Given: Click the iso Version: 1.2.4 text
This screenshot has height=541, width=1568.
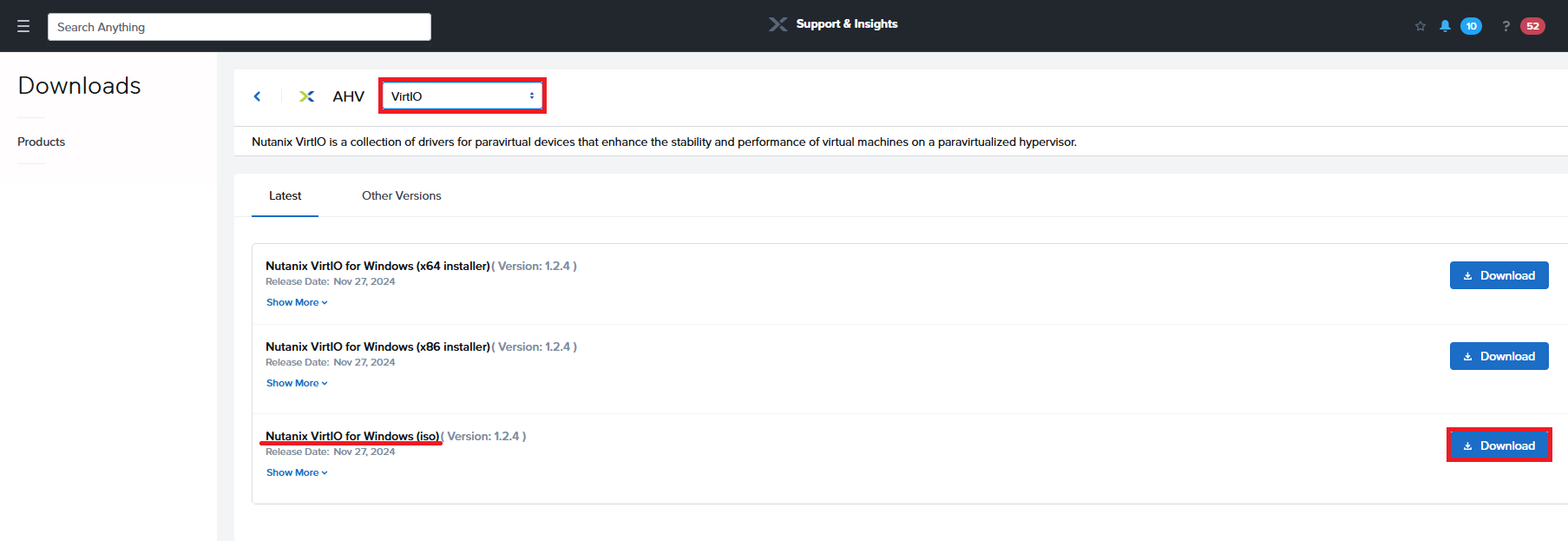Looking at the screenshot, I should click(483, 436).
